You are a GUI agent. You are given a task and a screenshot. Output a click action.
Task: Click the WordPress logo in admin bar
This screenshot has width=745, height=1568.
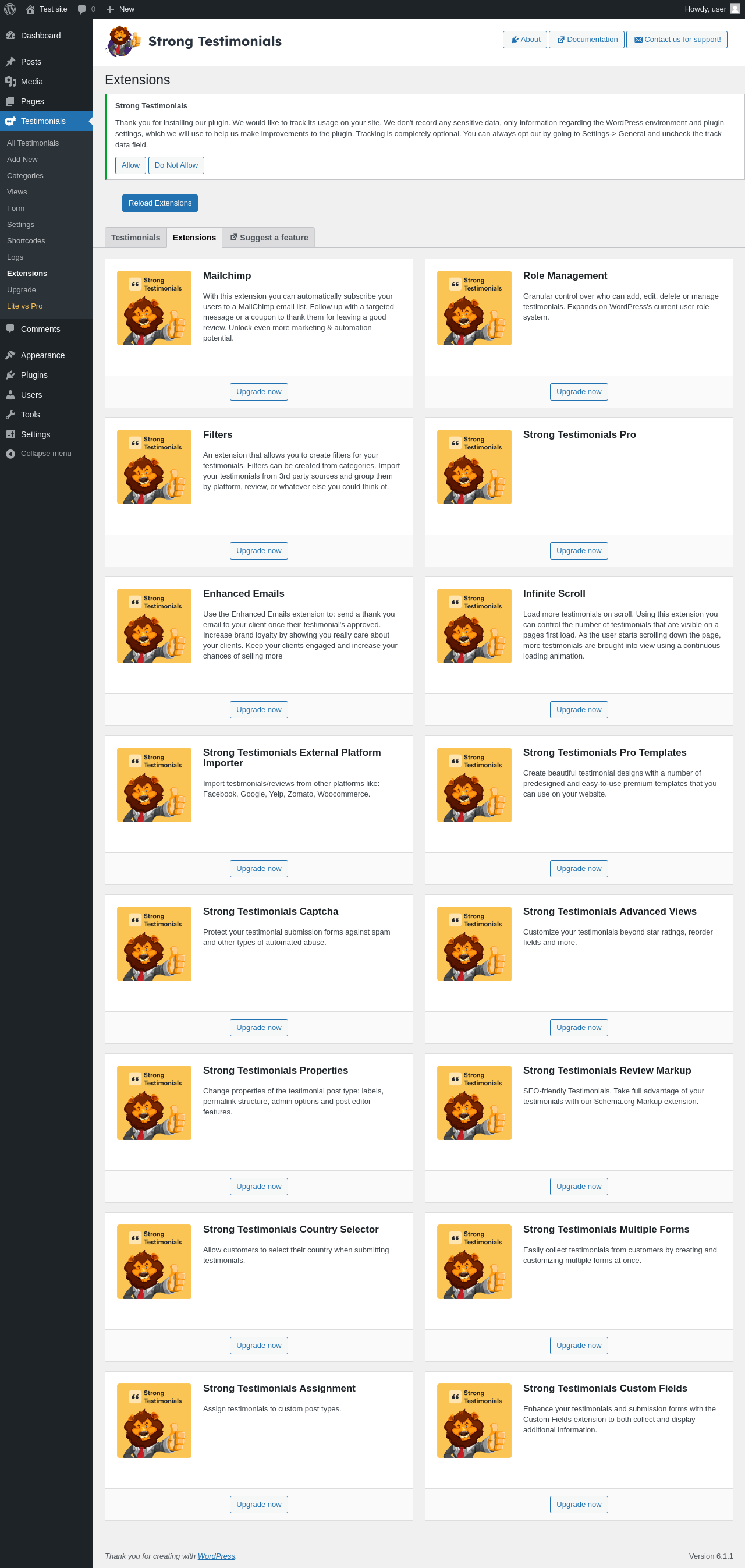coord(10,9)
